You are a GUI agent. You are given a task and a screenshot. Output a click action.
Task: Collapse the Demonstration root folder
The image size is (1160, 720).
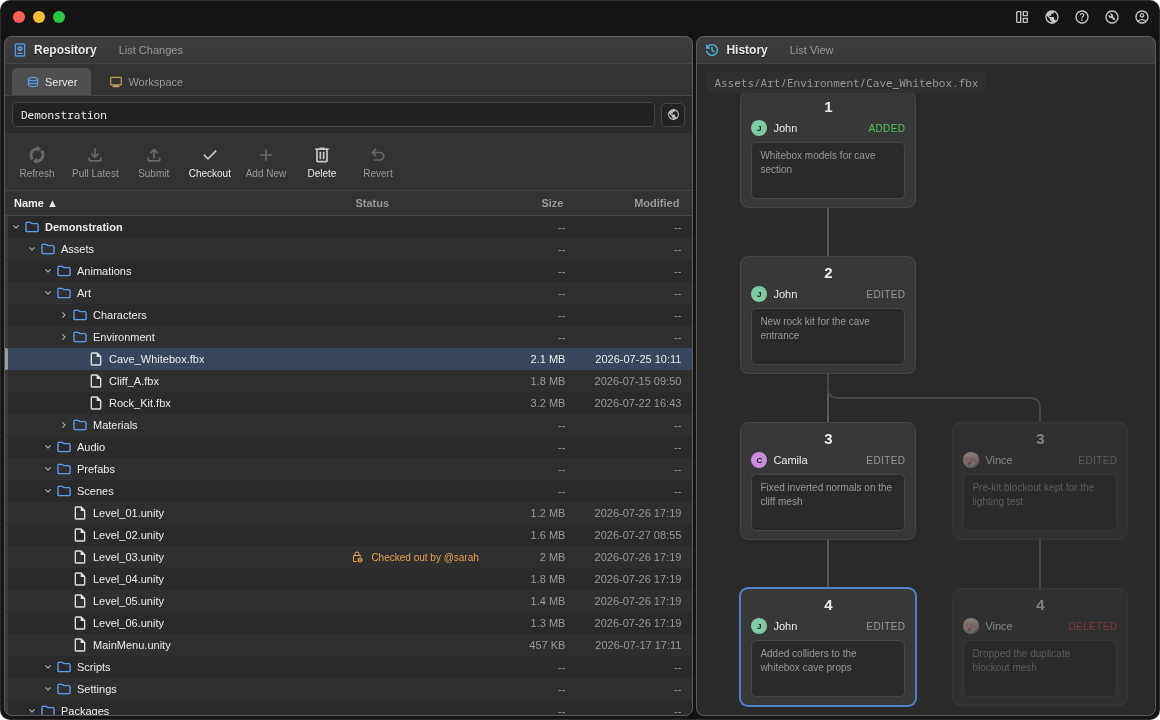tap(16, 227)
